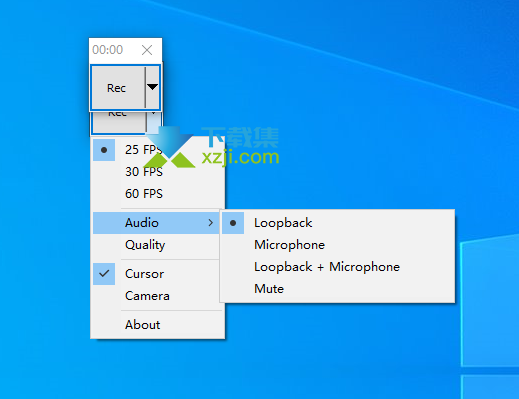The image size is (519, 399).
Task: Toggle the Cursor capture option
Action: click(156, 274)
